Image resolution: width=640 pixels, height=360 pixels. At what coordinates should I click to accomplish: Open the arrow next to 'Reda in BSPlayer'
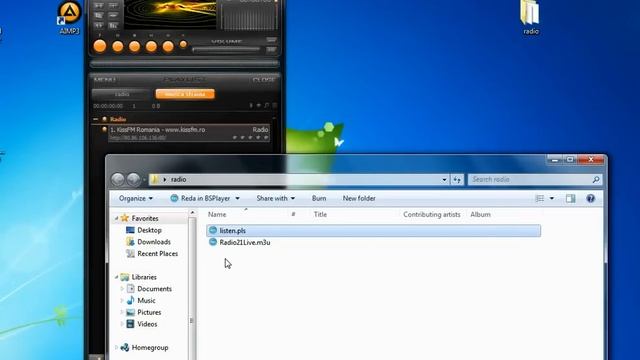[x=237, y=198]
